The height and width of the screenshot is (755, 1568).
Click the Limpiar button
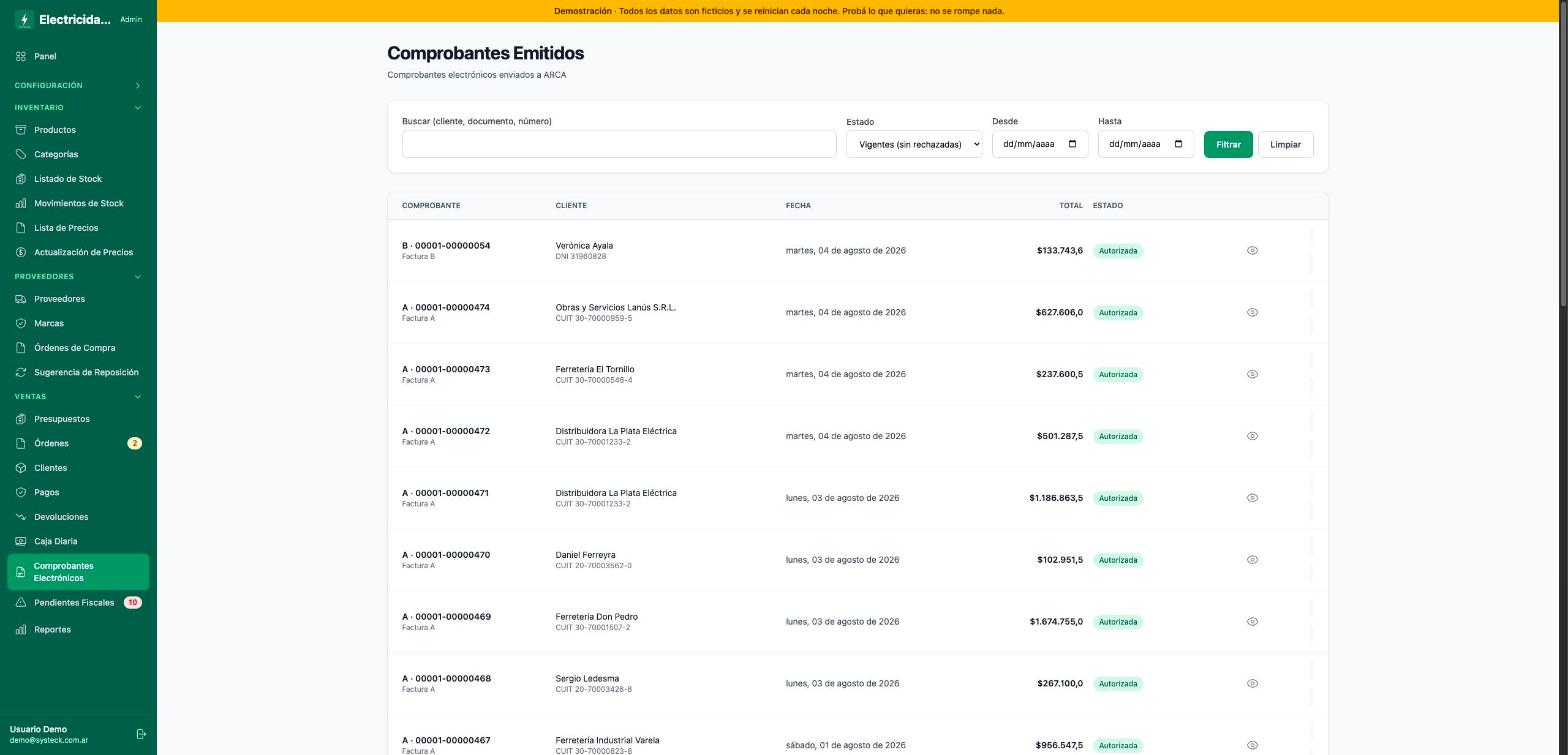click(1285, 144)
